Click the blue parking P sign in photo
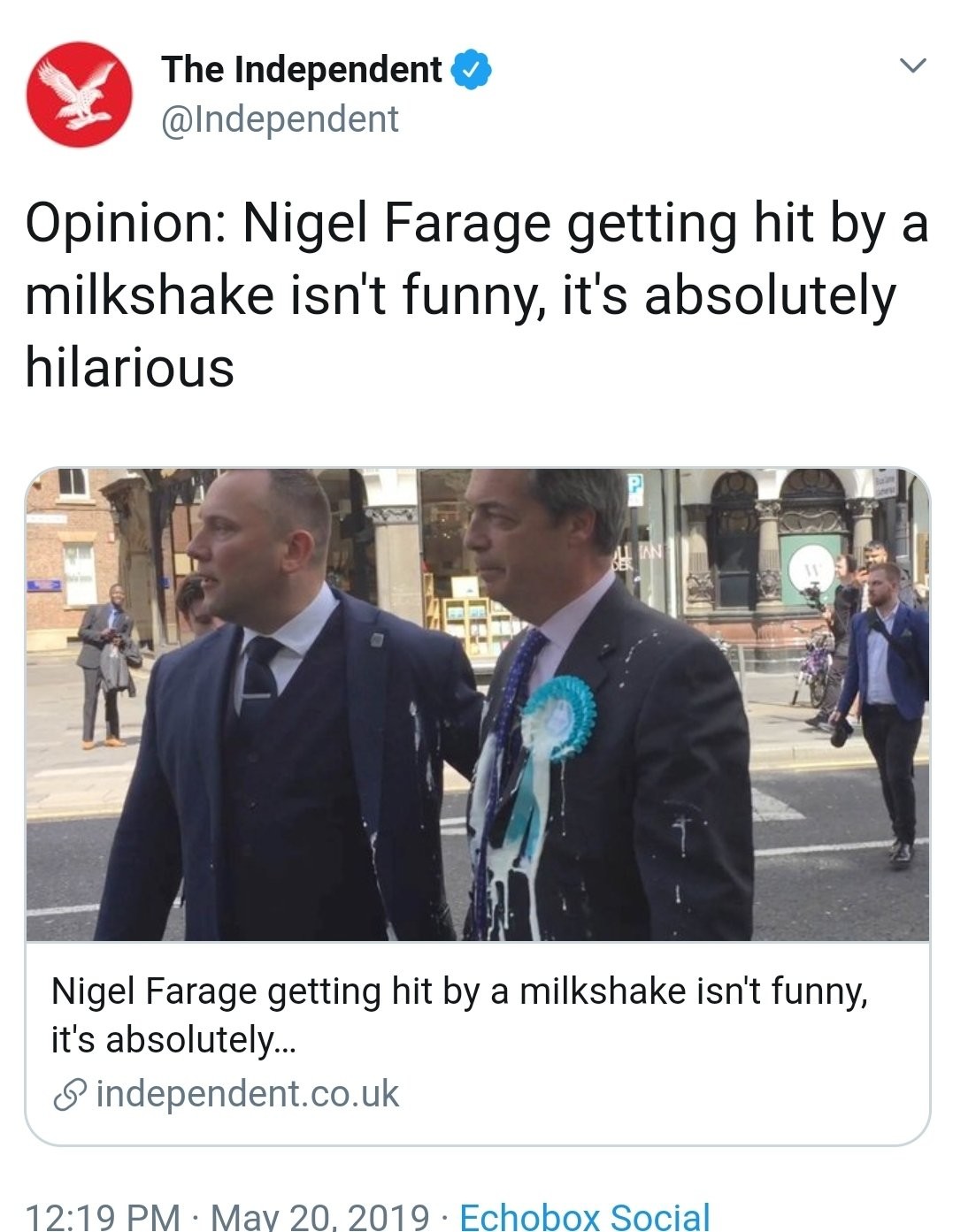 pyautogui.click(x=635, y=487)
